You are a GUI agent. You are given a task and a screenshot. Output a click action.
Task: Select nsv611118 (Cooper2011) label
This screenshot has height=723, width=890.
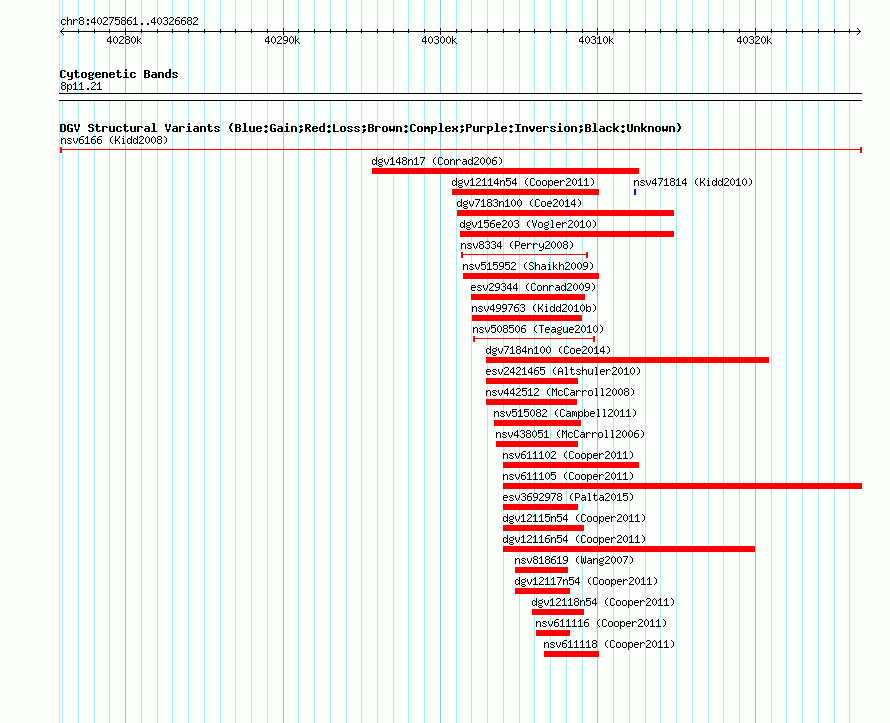[609, 644]
